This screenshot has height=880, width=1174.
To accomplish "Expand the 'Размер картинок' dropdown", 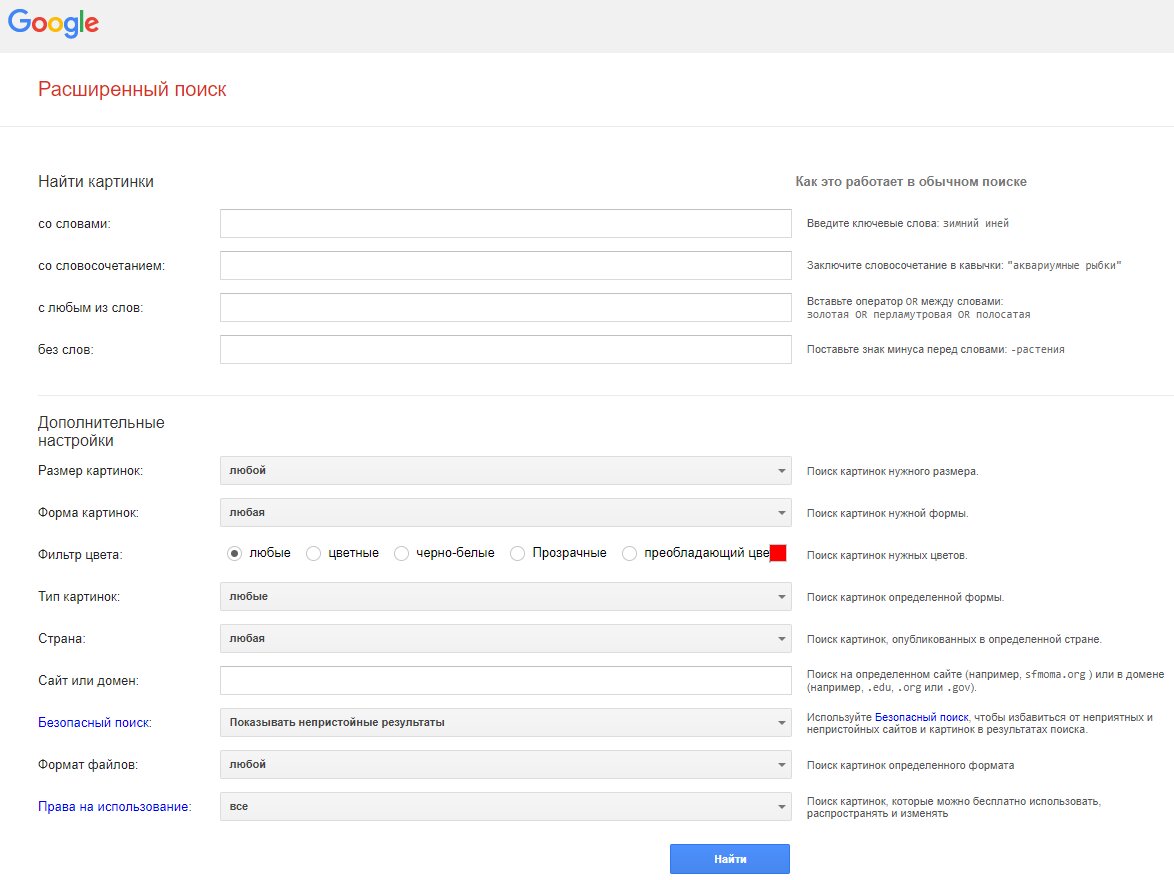I will pos(505,470).
